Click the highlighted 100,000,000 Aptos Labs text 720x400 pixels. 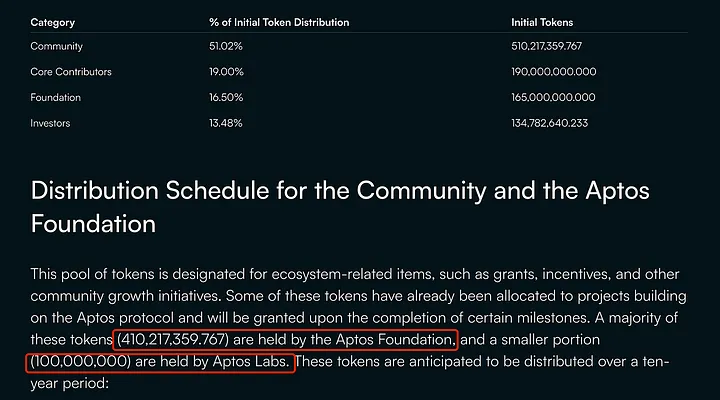pyautogui.click(x=160, y=362)
